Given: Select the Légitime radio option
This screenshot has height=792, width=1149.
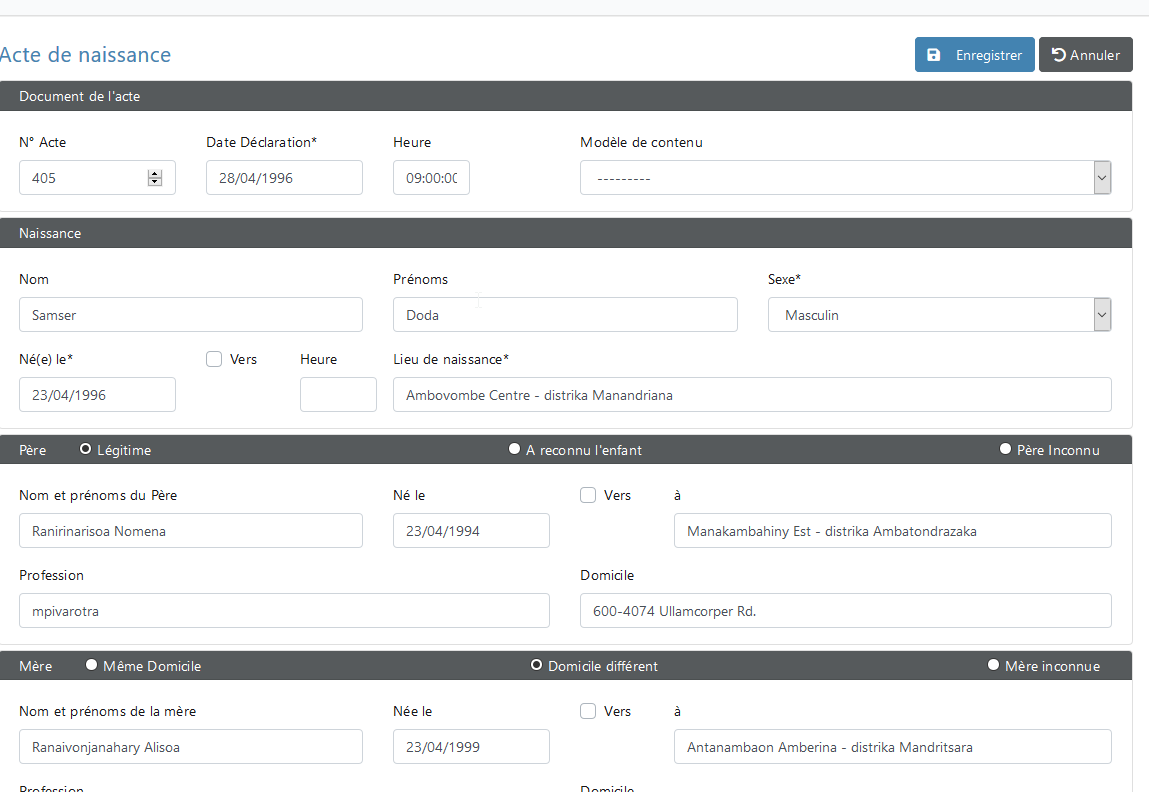Looking at the screenshot, I should click(x=86, y=449).
